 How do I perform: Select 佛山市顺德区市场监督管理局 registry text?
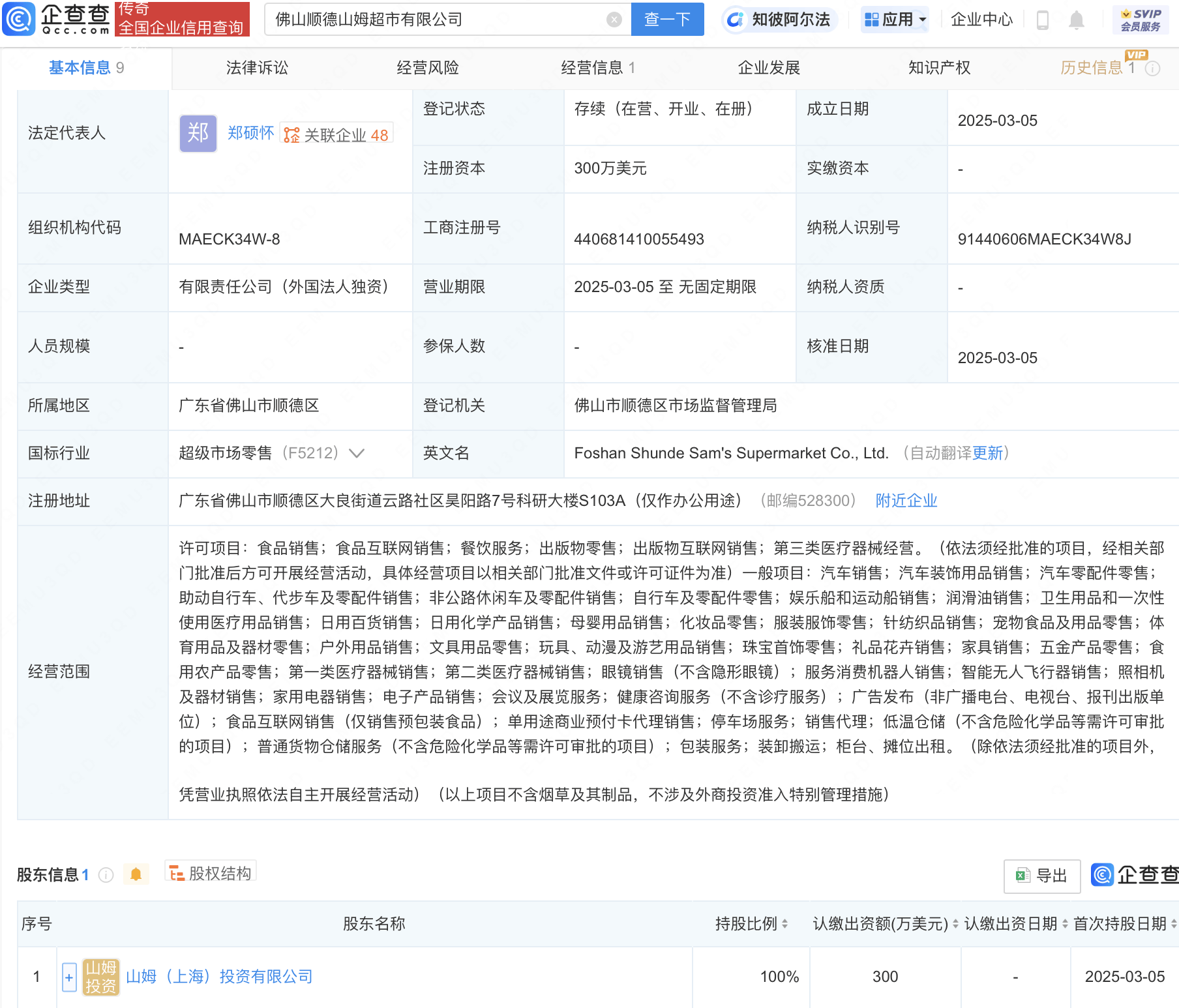(676, 406)
